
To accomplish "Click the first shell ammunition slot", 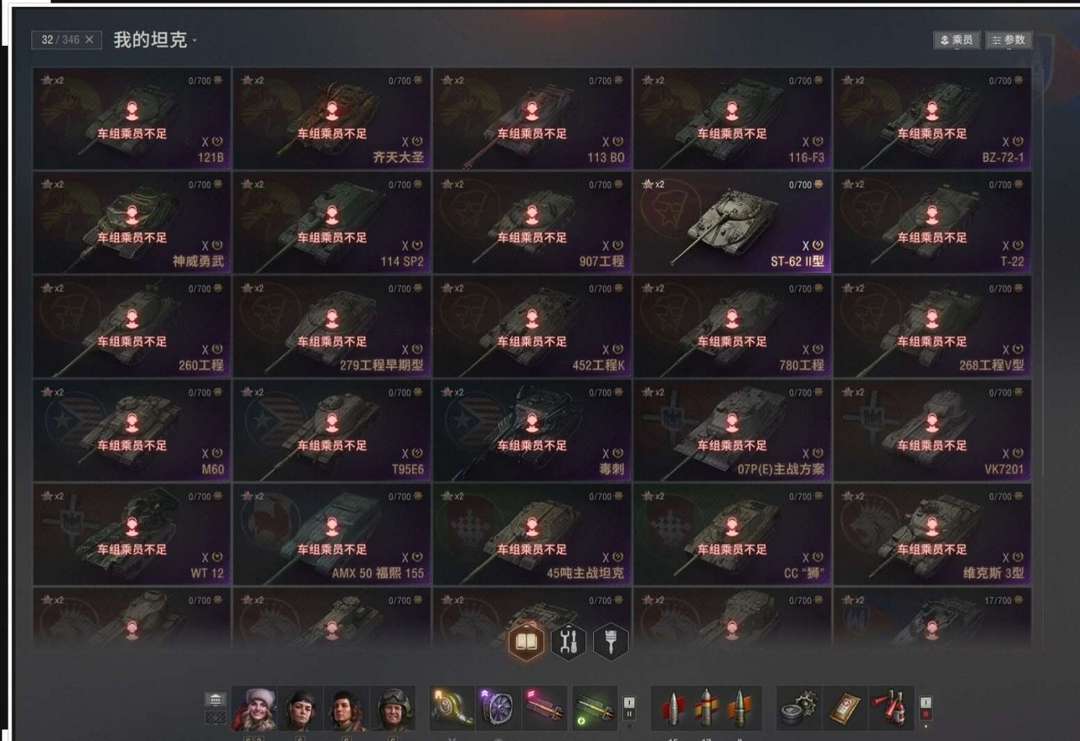I will coord(672,708).
